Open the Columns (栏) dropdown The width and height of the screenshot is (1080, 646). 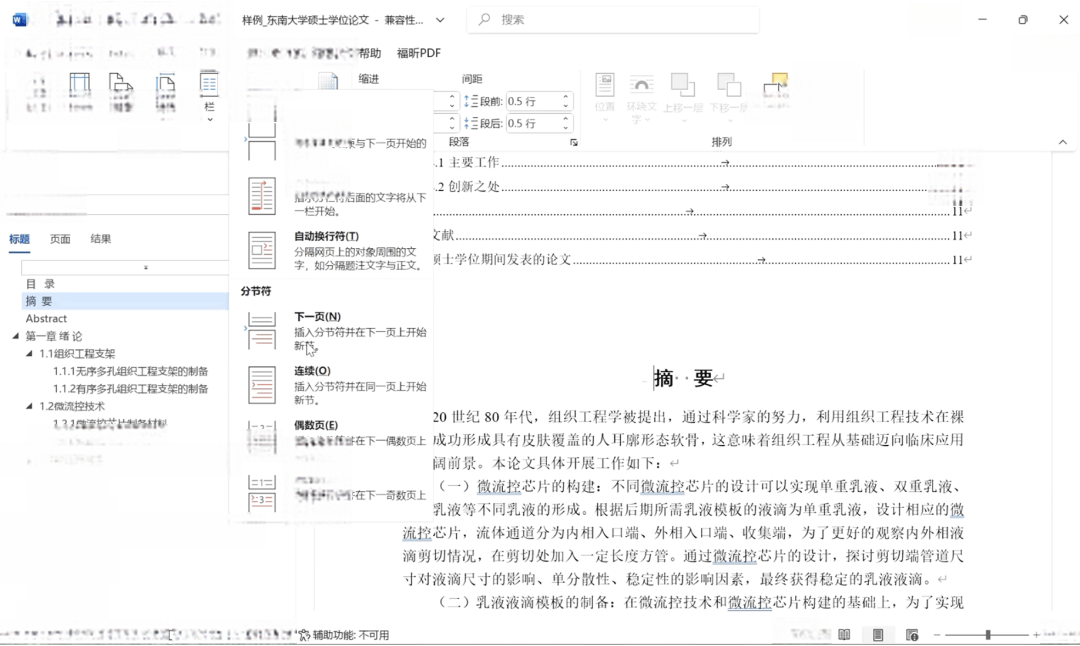pos(209,96)
